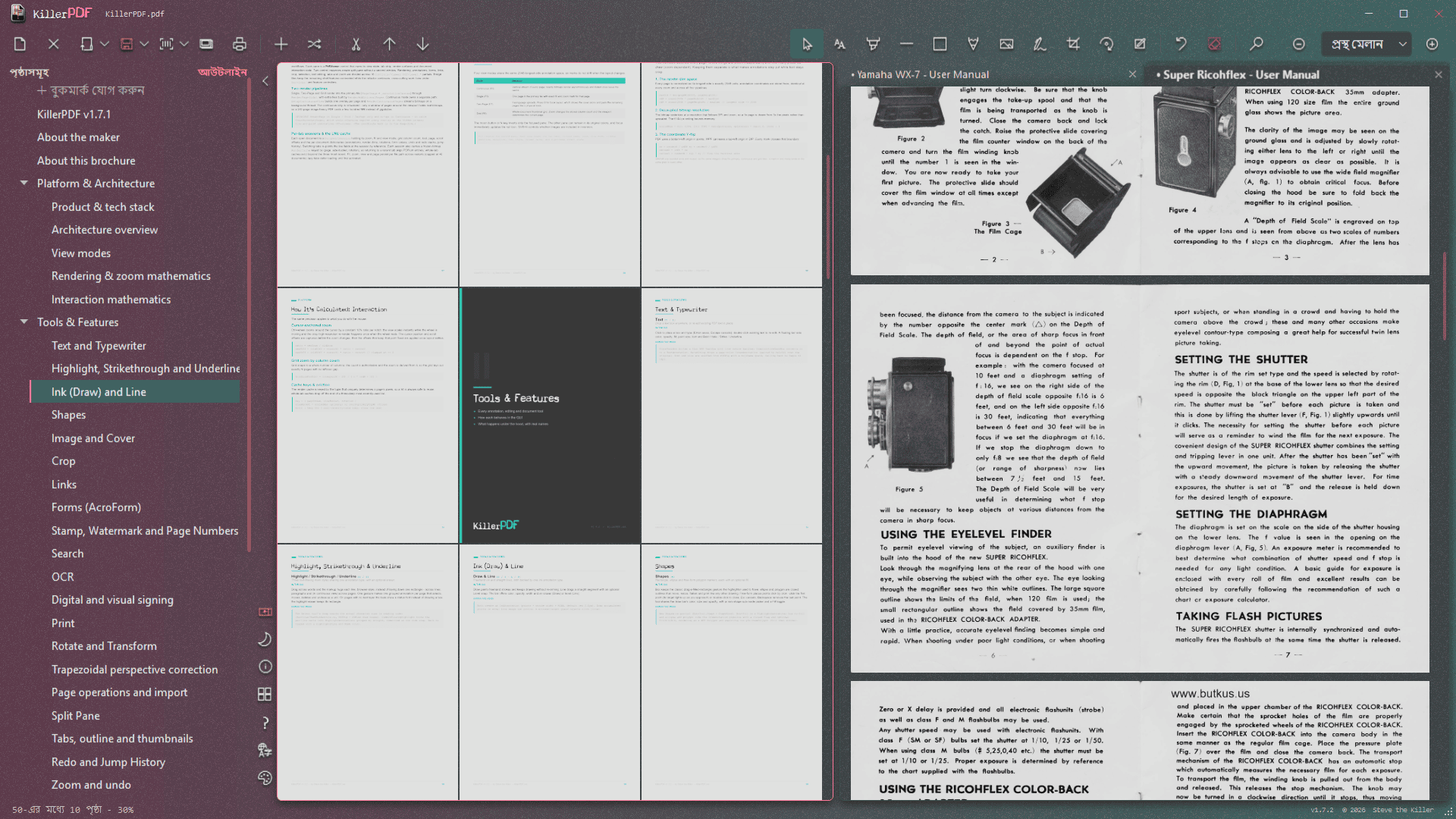Add a page with the plus icon
The width and height of the screenshot is (1456, 819).
pos(281,44)
